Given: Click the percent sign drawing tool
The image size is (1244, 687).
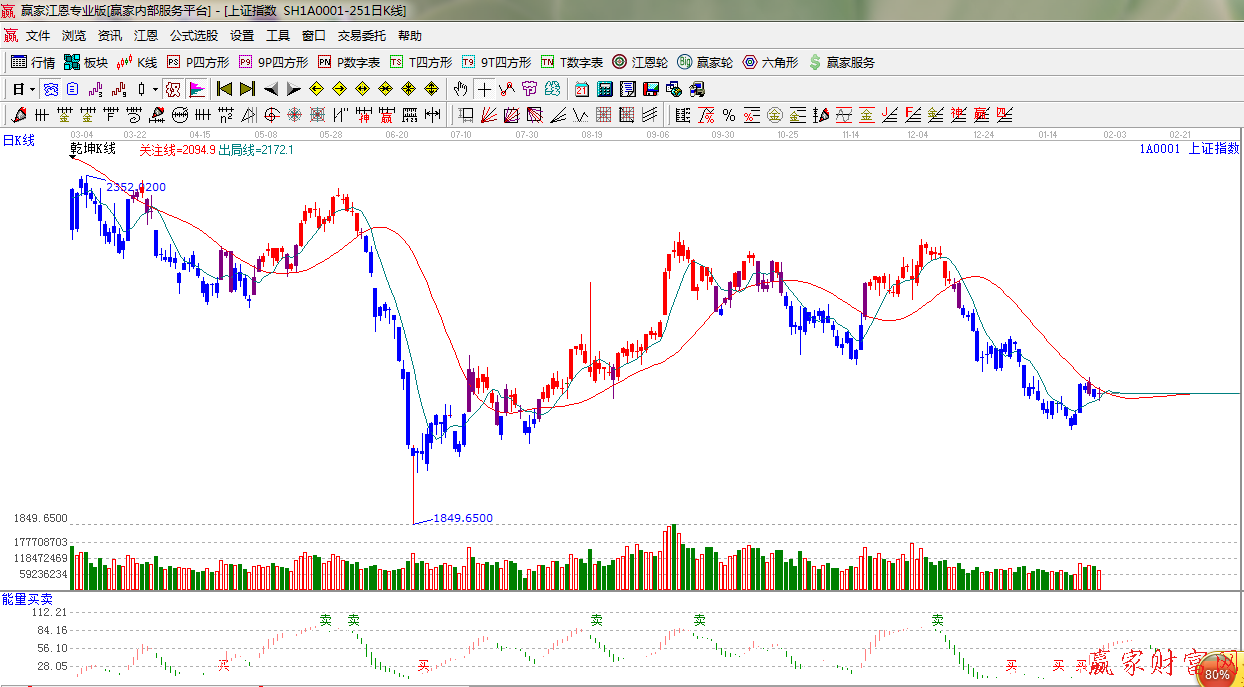Looking at the screenshot, I should tap(729, 115).
